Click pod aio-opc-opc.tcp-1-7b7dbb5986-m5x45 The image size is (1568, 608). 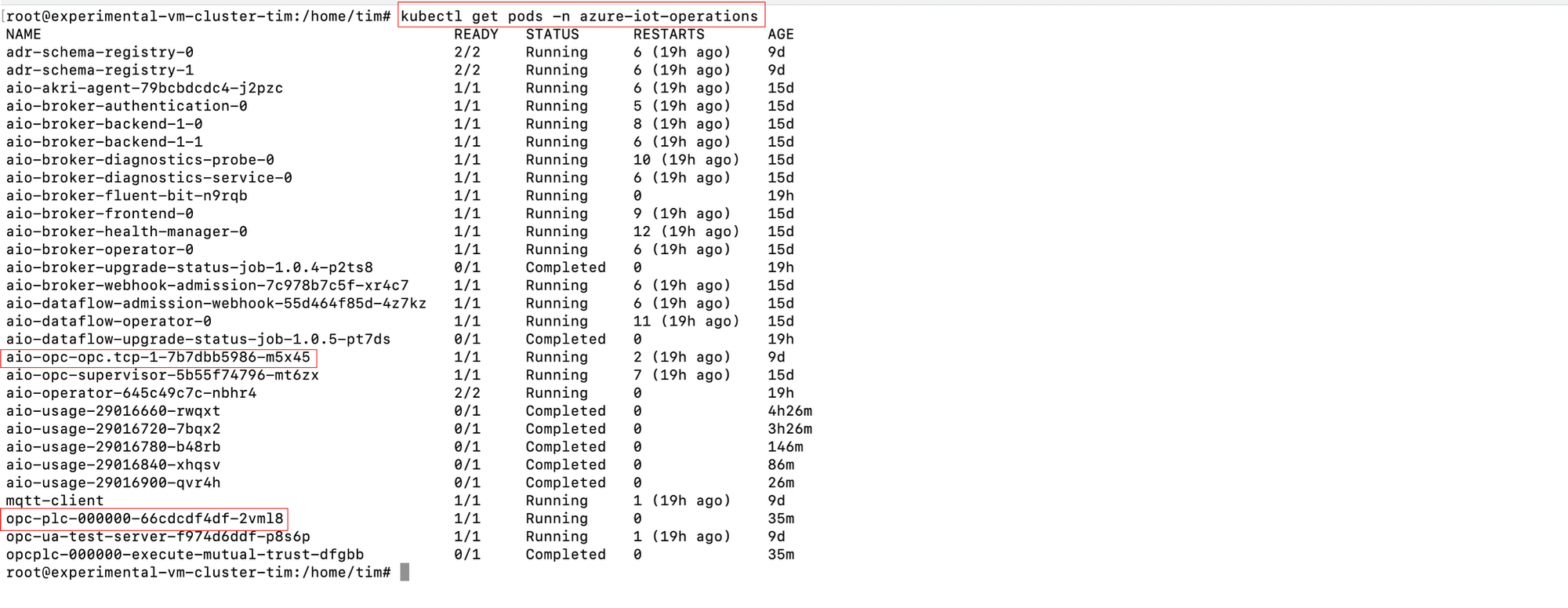[158, 358]
